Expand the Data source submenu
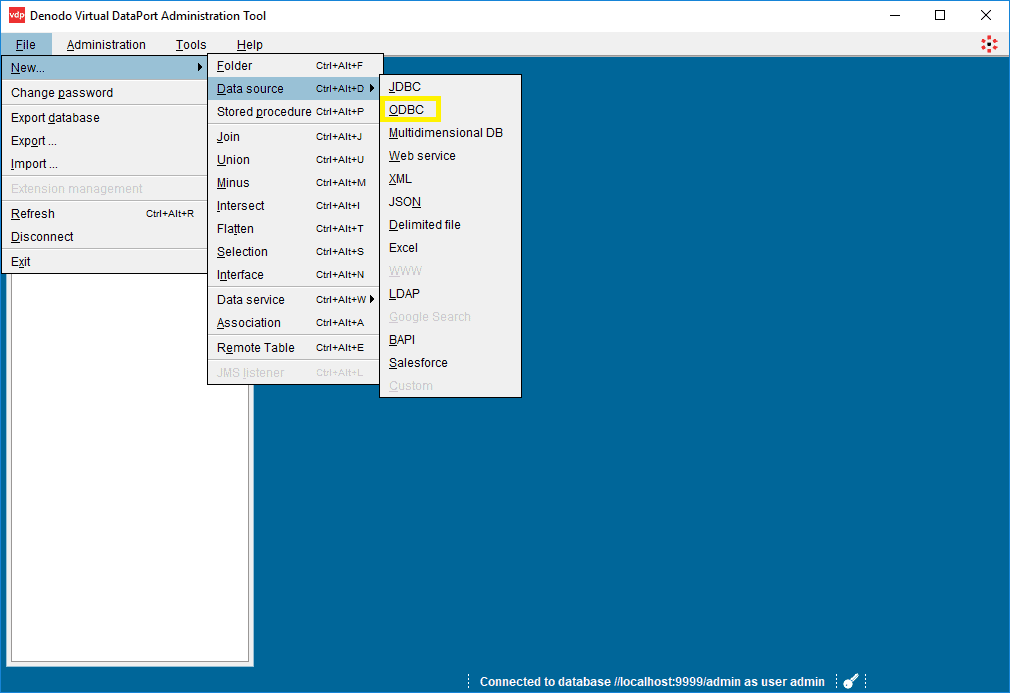Image resolution: width=1010 pixels, height=693 pixels. click(295, 89)
